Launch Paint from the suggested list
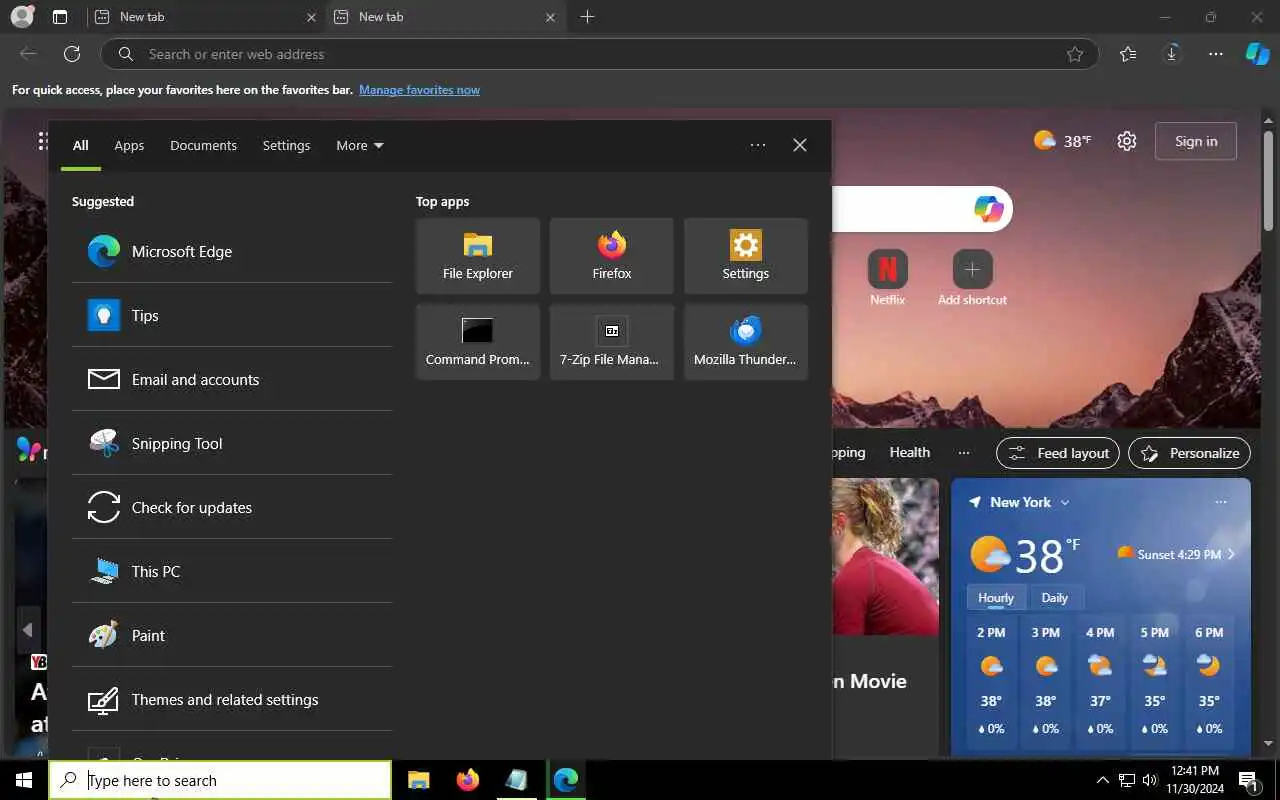 (x=232, y=635)
